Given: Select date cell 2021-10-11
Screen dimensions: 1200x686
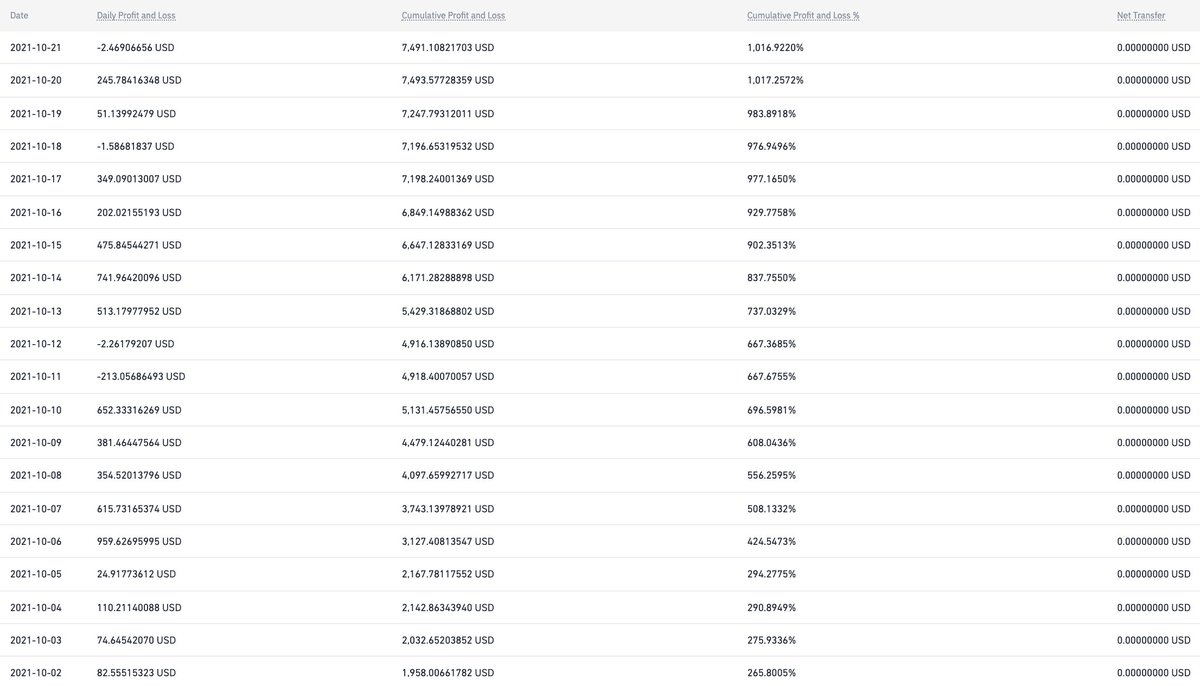Looking at the screenshot, I should point(36,377).
